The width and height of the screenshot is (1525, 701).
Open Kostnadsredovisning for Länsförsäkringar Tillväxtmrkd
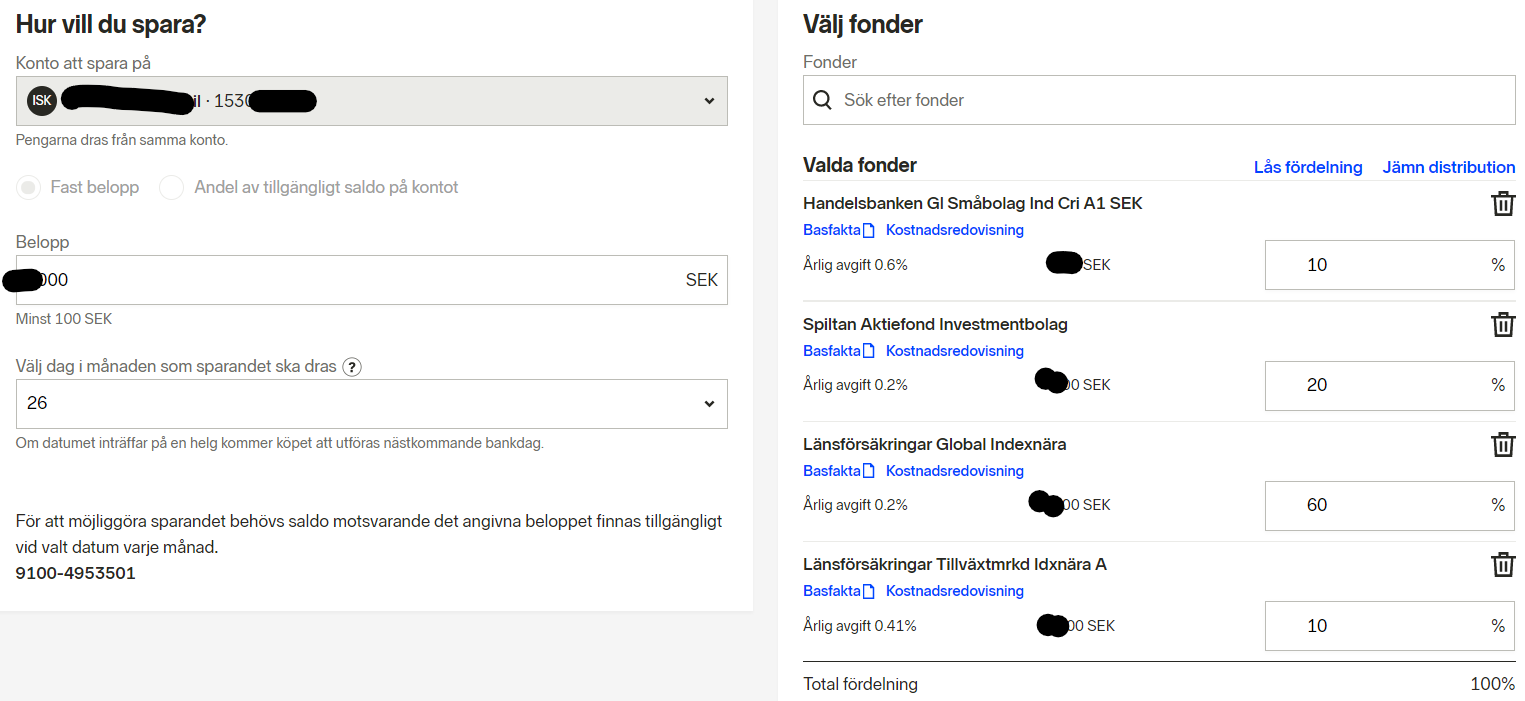[x=954, y=591]
